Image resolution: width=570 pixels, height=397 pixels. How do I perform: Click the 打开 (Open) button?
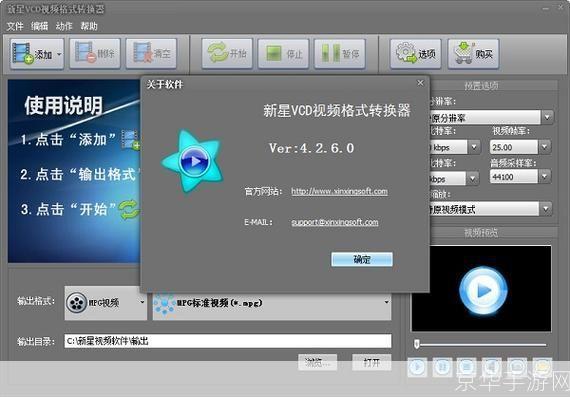click(372, 362)
